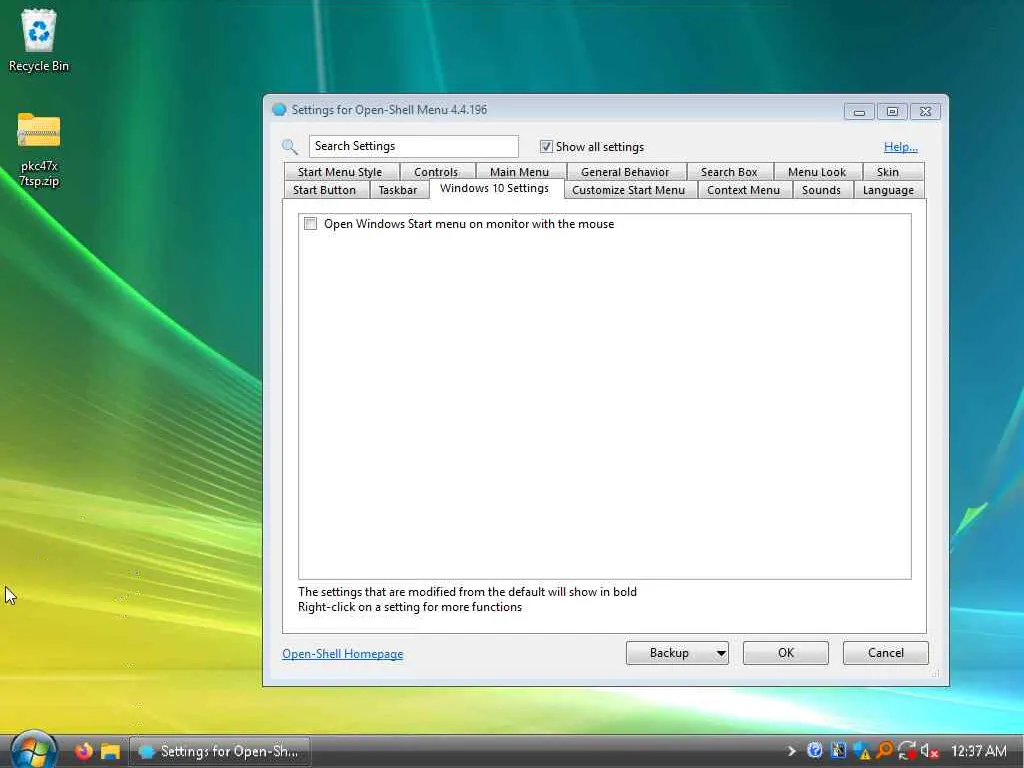The width and height of the screenshot is (1024, 768).
Task: Click the 12:37 AM taskbar clock
Action: [x=978, y=751]
